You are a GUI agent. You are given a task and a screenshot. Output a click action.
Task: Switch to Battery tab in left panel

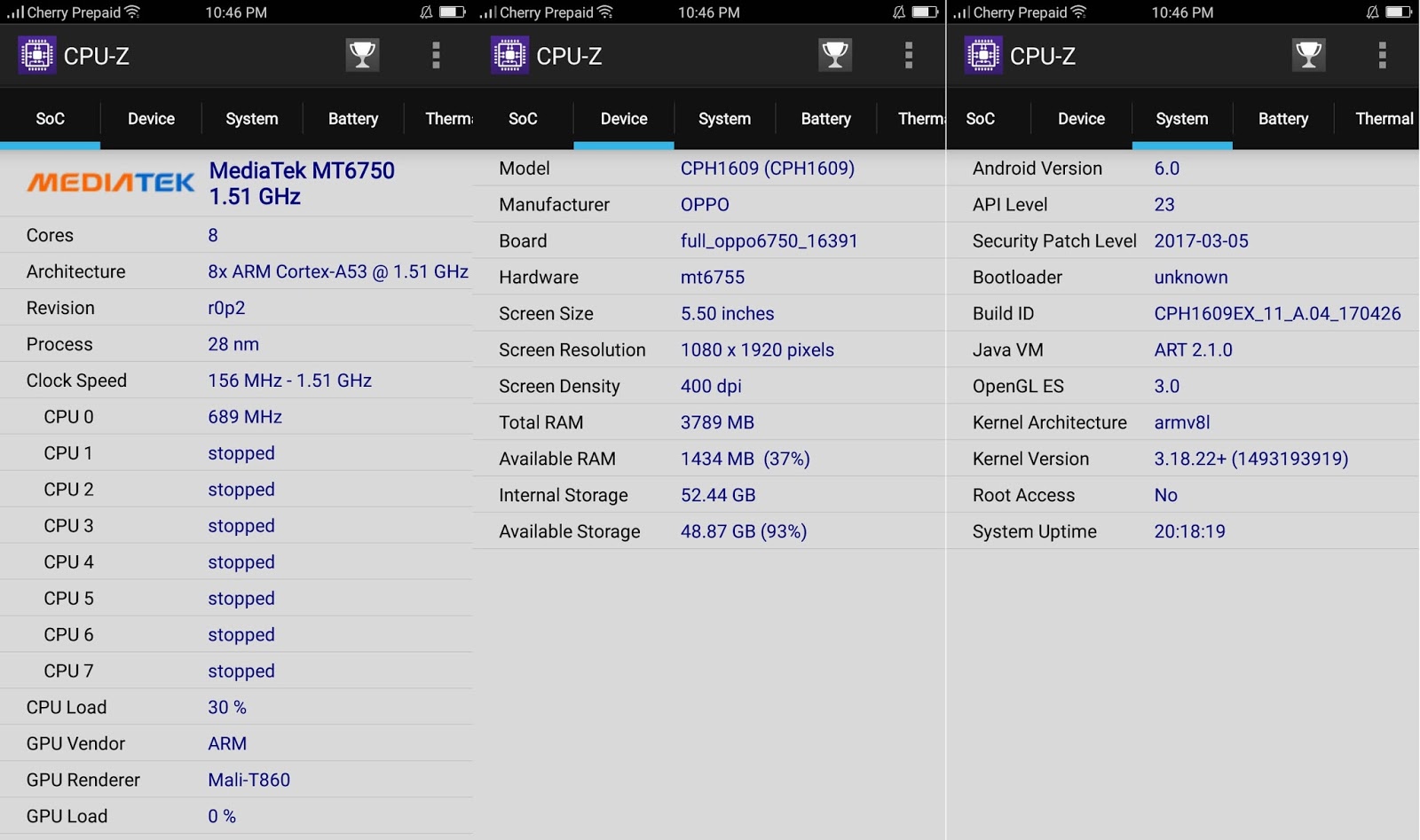click(353, 119)
